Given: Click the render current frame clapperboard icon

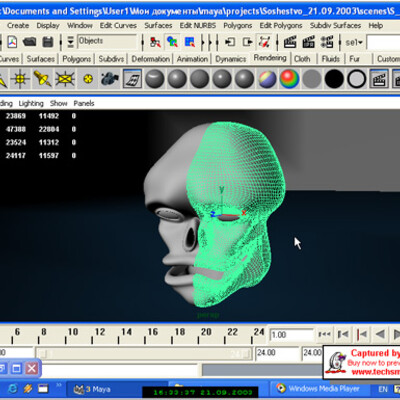Looking at the screenshot, I should 290,42.
